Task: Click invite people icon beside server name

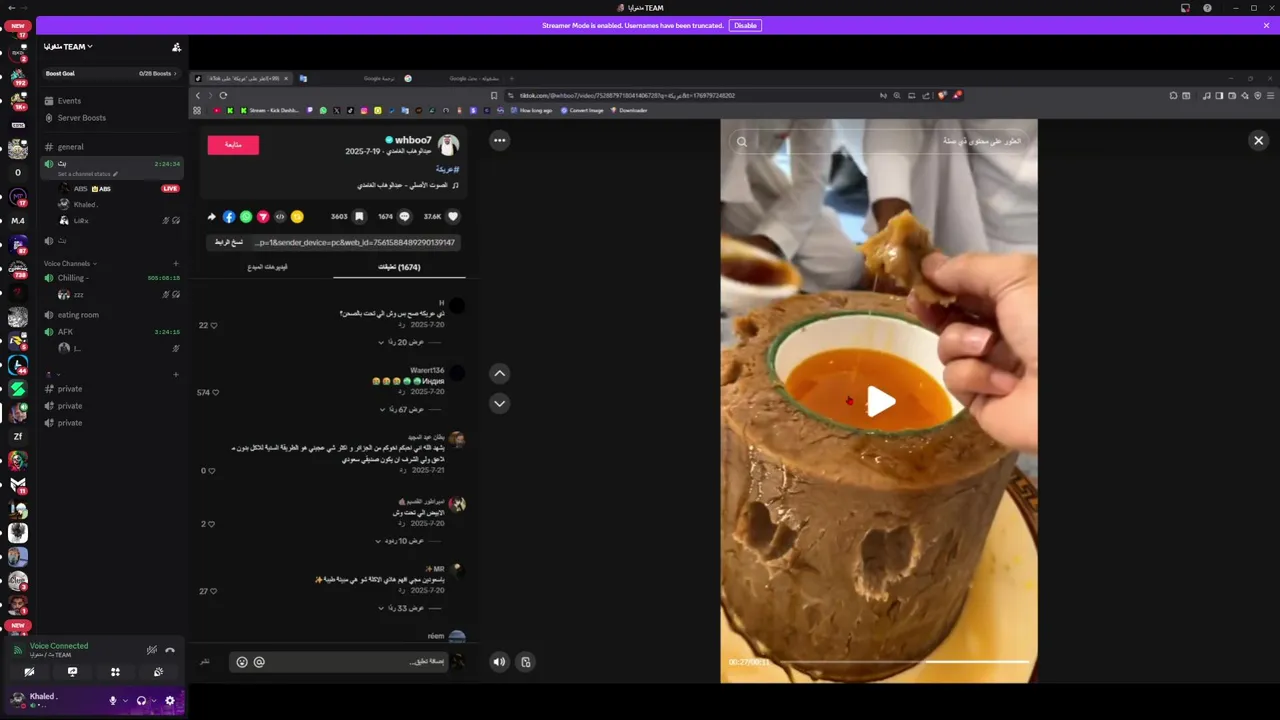Action: (x=176, y=47)
